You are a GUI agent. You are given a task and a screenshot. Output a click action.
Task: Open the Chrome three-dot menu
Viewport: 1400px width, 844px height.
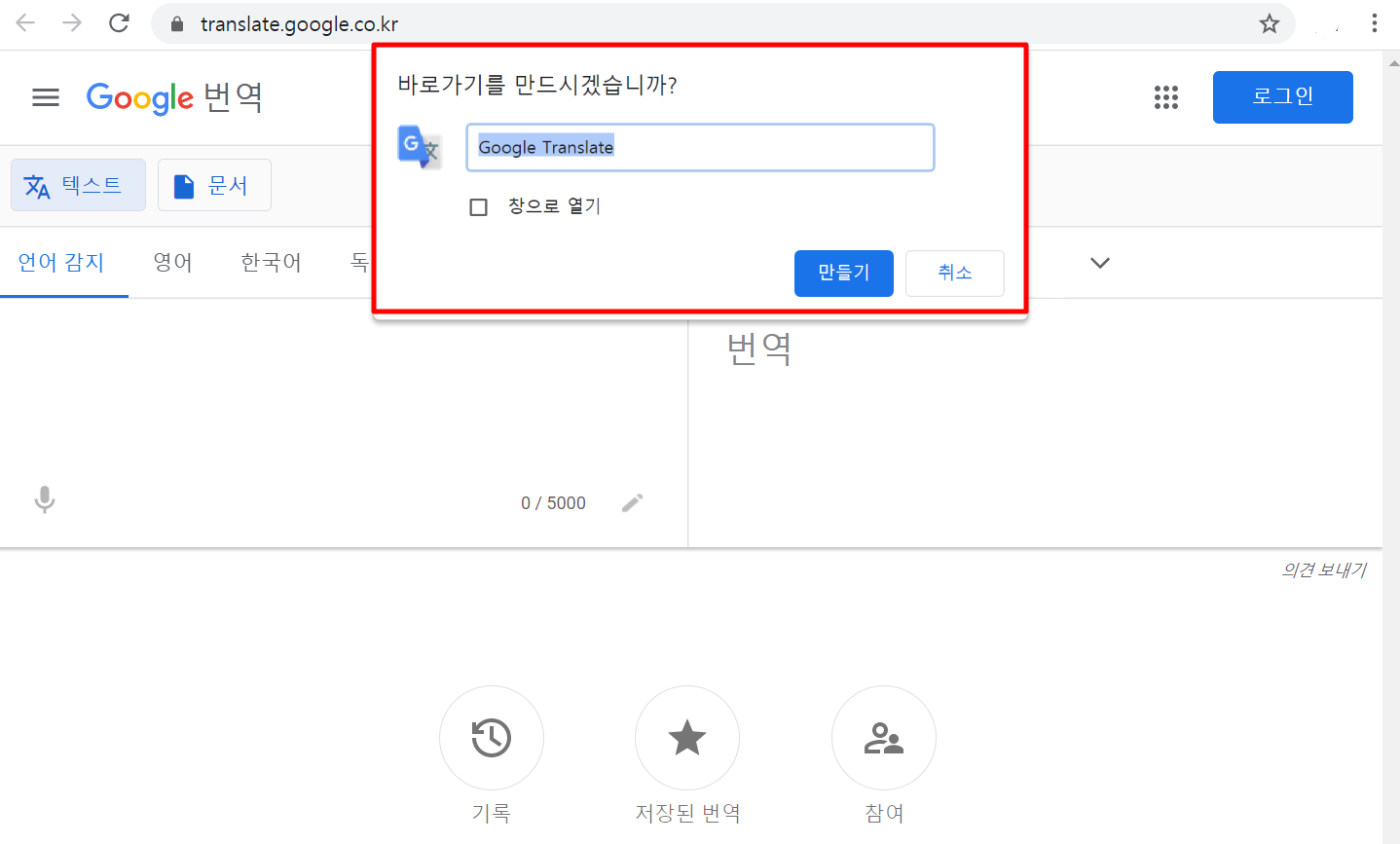coord(1375,23)
